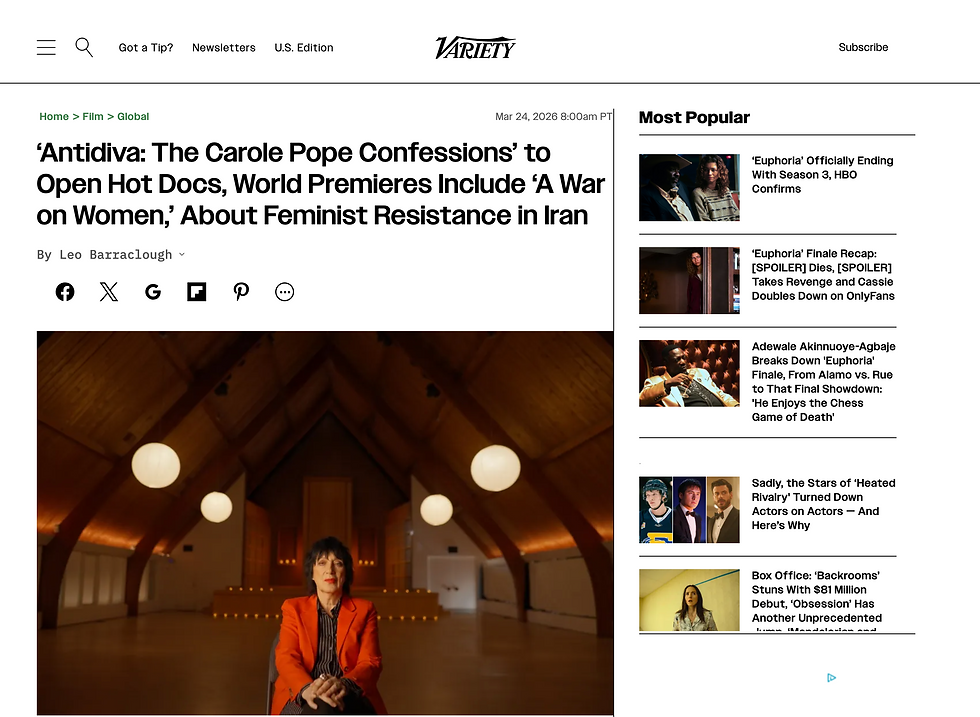Open the hamburger menu icon
Viewport: 980px width, 717px height.
coord(46,48)
